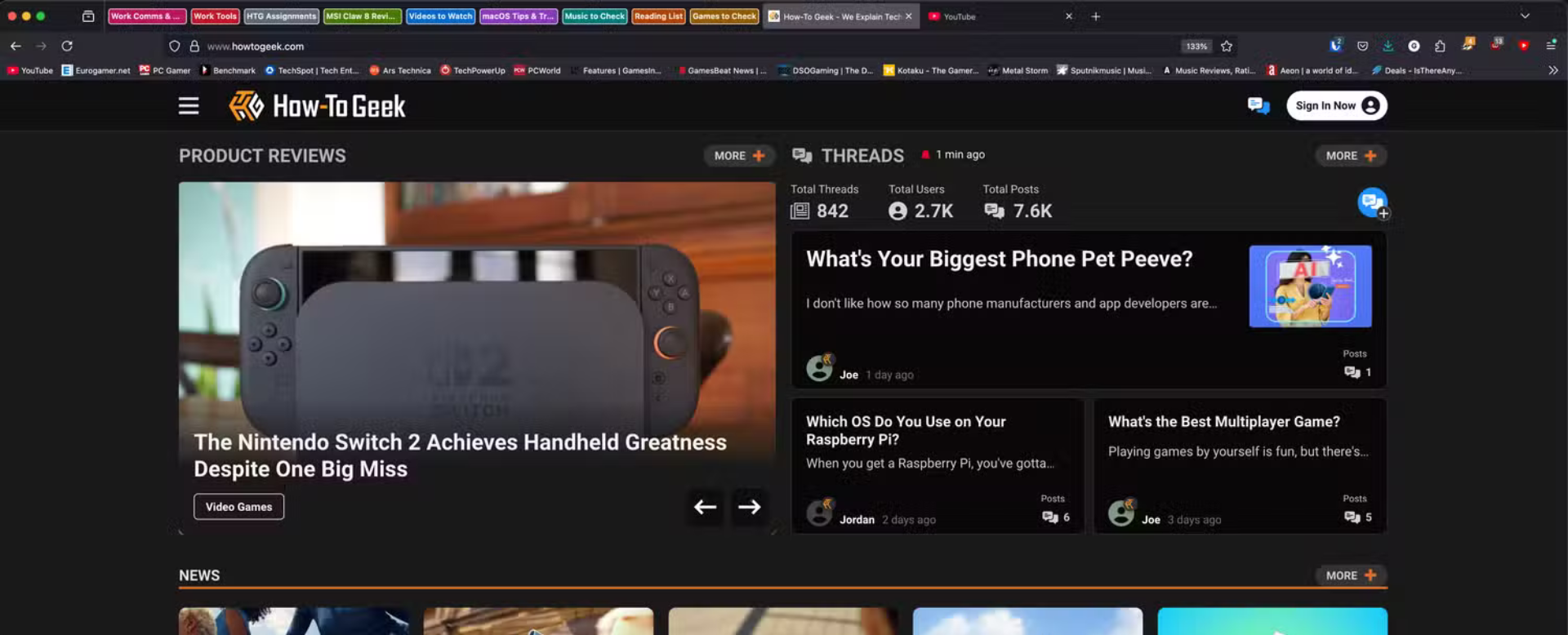Click the How-To Geek logo
This screenshot has height=635, width=1568.
pos(317,106)
